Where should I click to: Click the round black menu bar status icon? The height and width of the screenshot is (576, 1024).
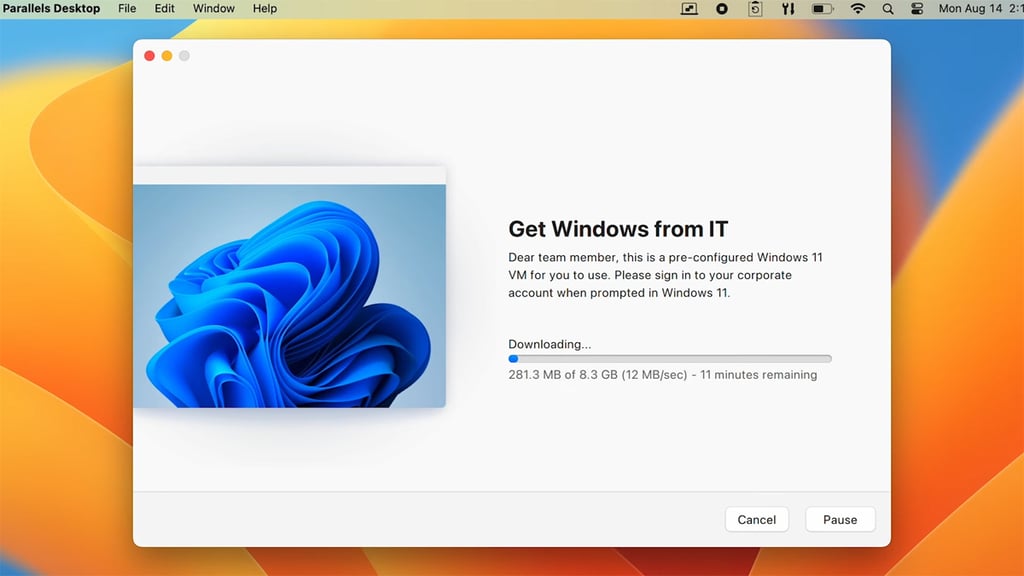[x=721, y=9]
